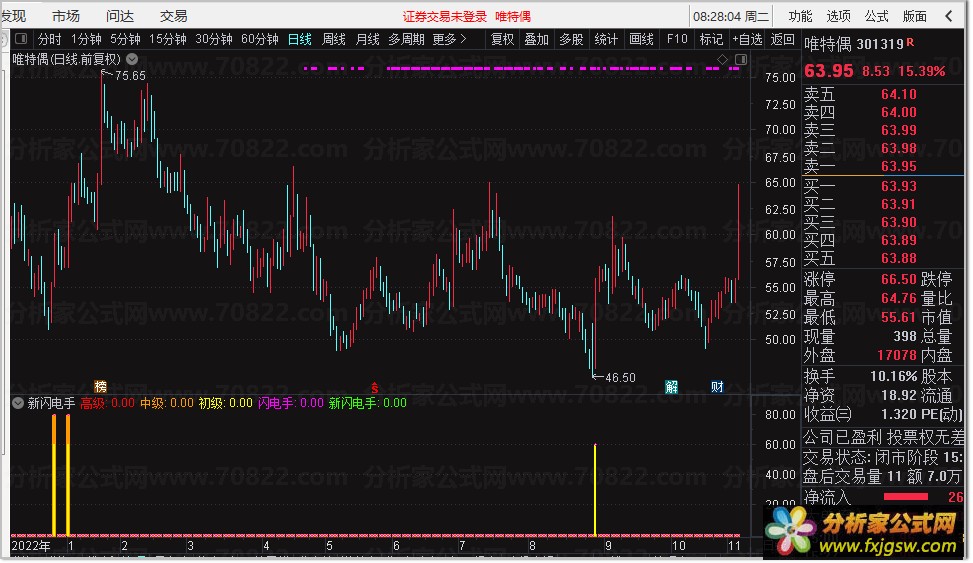Click the 75.65 high price label

130,76
